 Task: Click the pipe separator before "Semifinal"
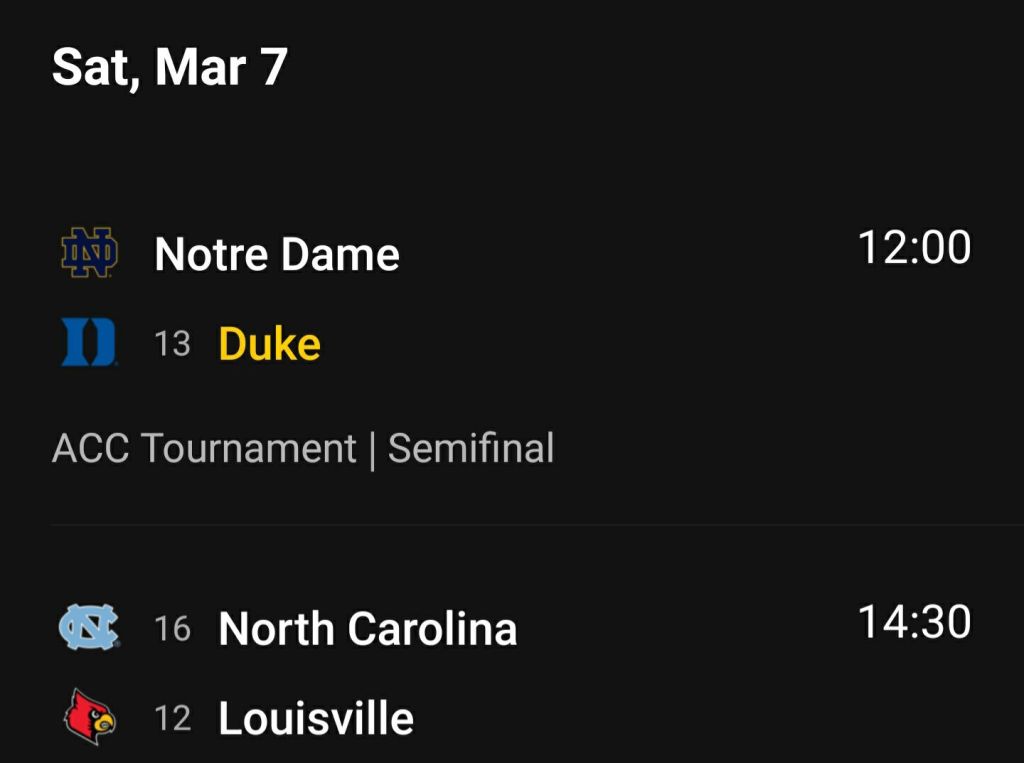coord(372,449)
